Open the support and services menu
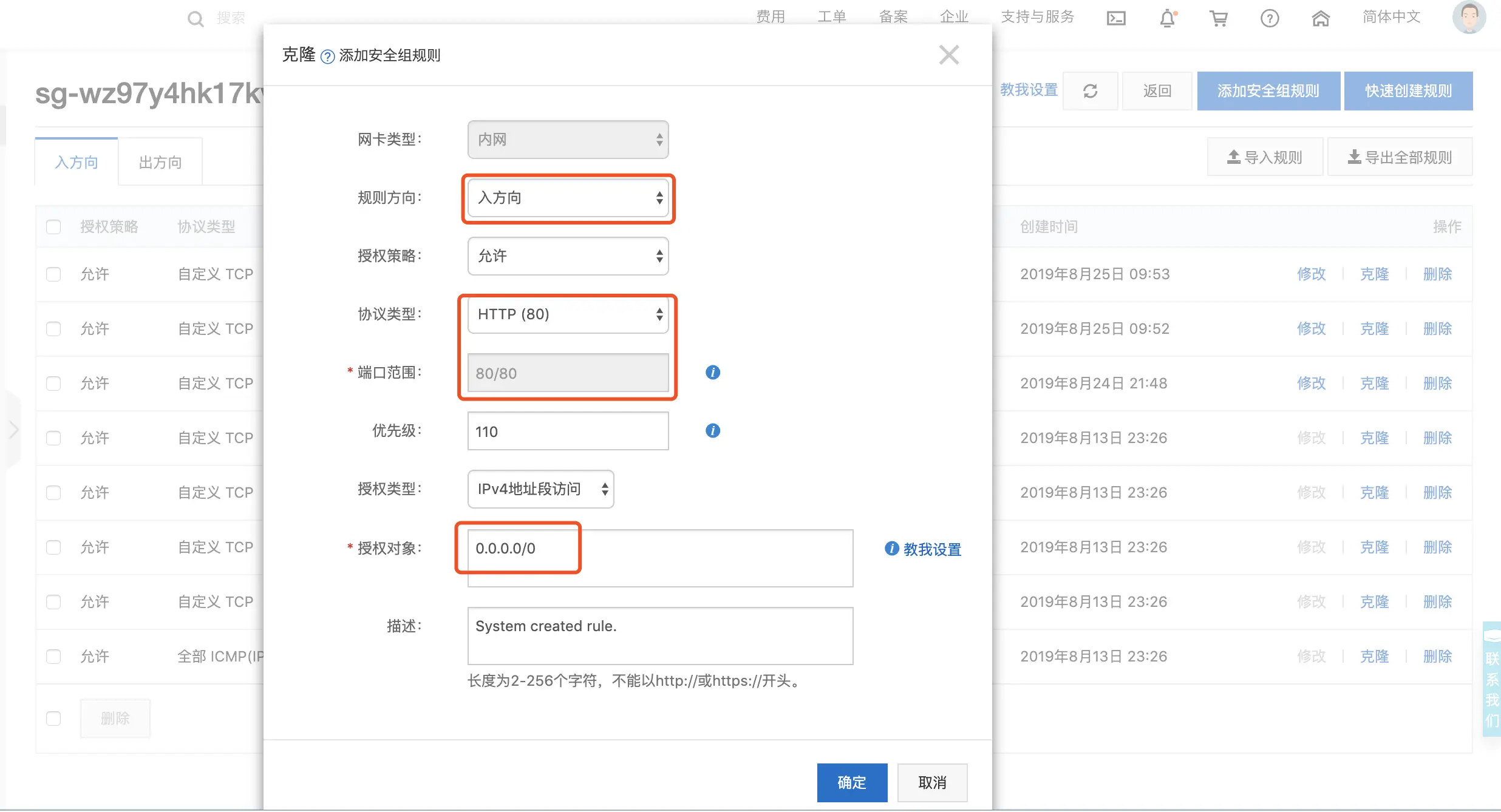Viewport: 1501px width, 812px height. (1037, 17)
